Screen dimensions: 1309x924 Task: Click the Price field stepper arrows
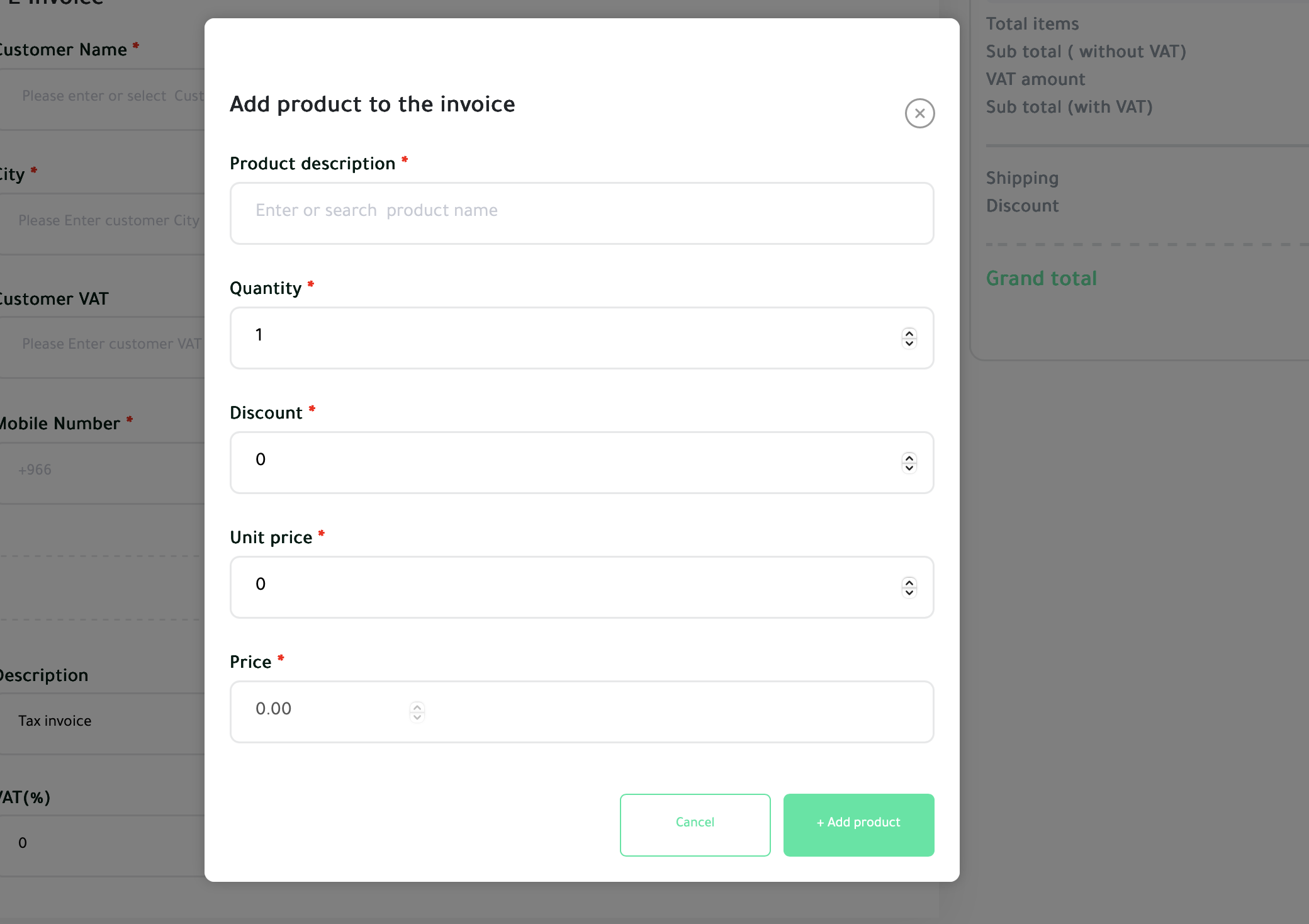tap(417, 712)
